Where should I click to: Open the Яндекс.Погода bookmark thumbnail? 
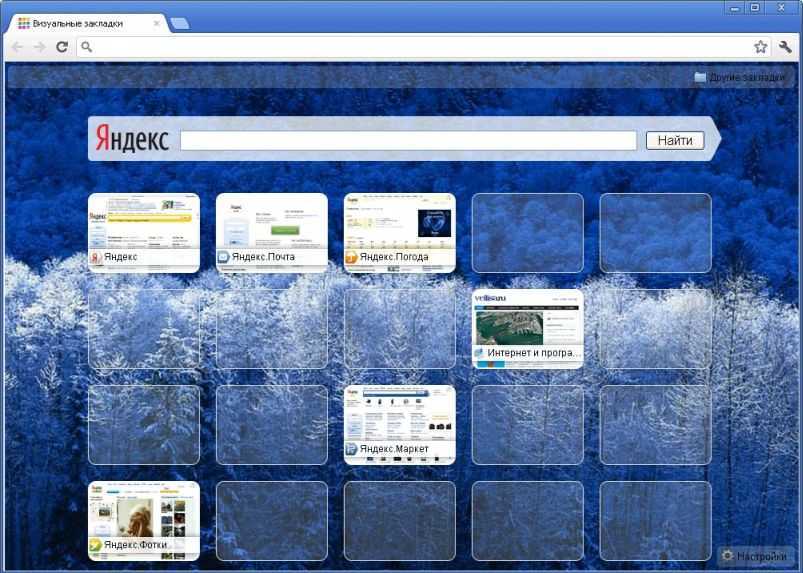(x=400, y=232)
